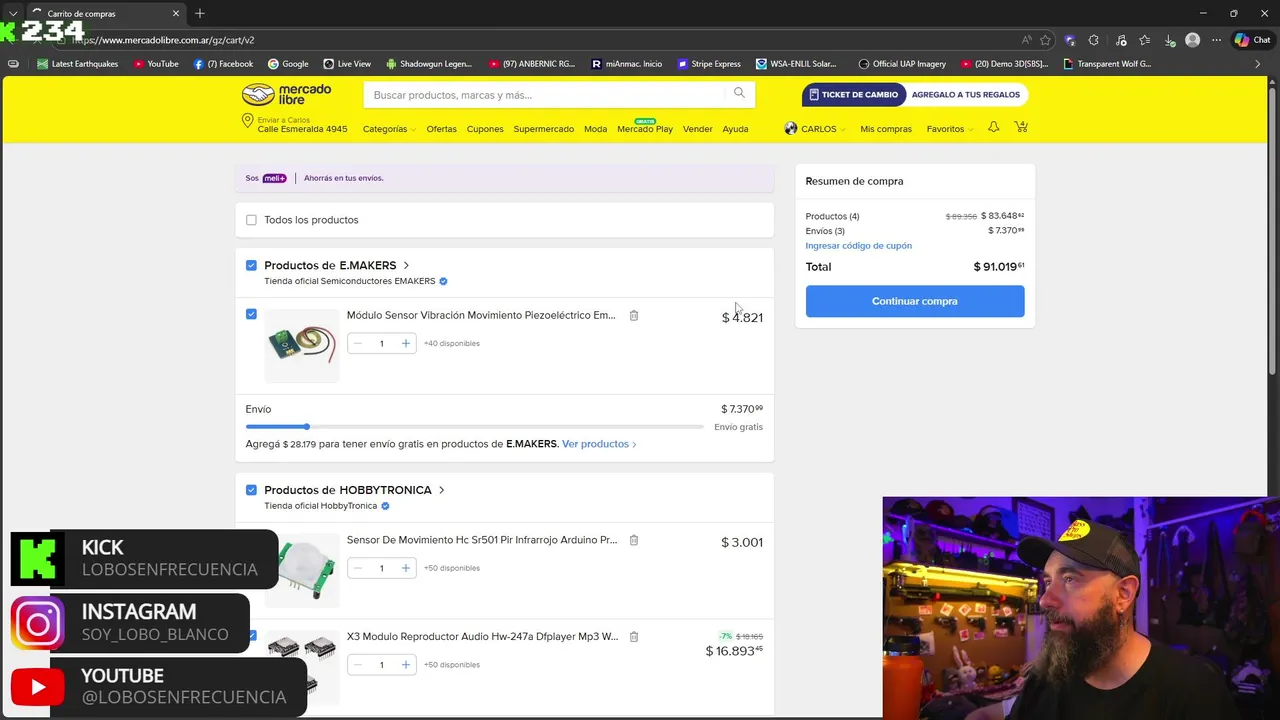
Task: Click CARLOS profile avatar icon
Action: 791,128
